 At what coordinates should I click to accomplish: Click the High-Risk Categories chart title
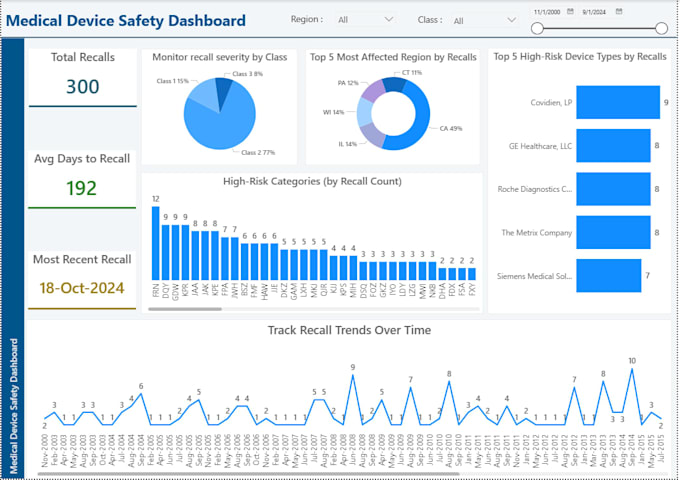coord(312,181)
